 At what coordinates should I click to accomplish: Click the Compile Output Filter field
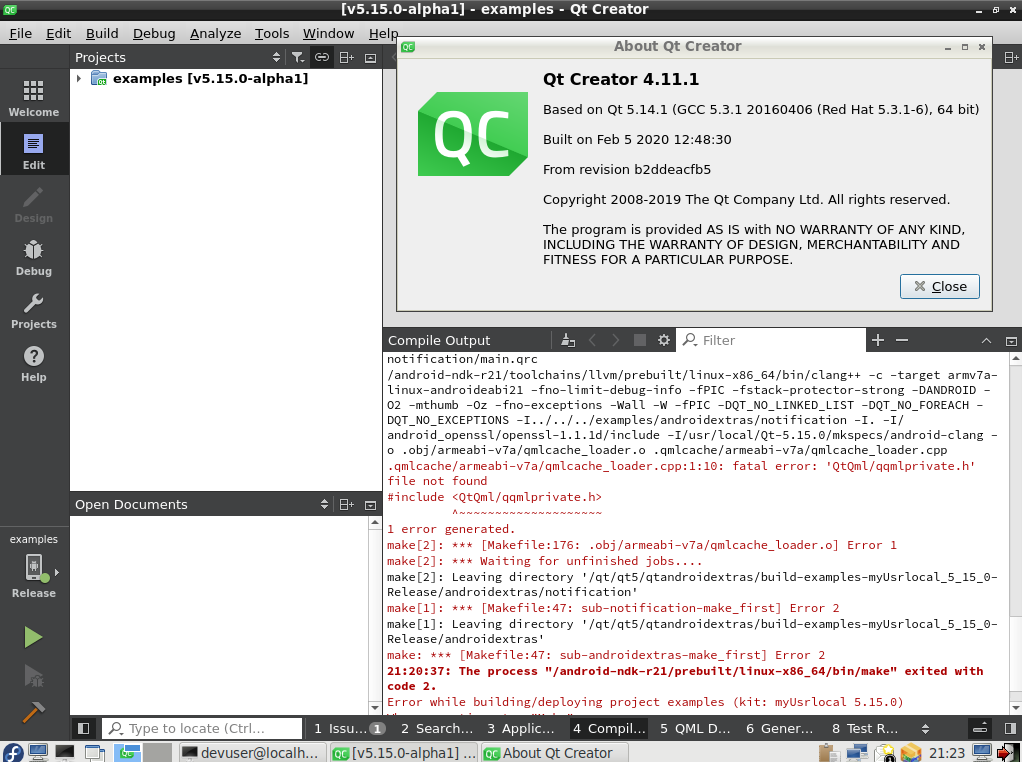click(772, 340)
